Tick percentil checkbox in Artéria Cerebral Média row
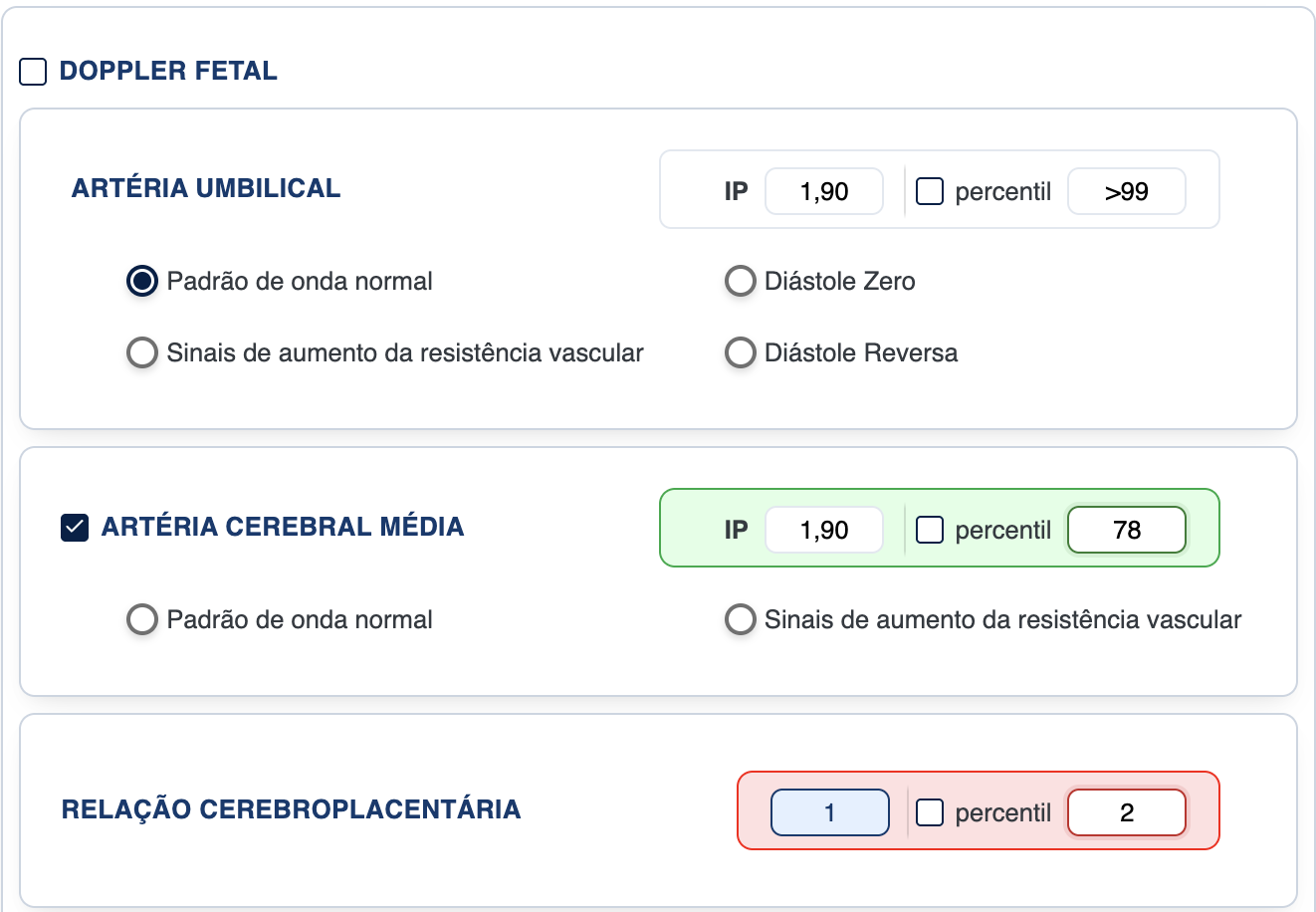 930,530
